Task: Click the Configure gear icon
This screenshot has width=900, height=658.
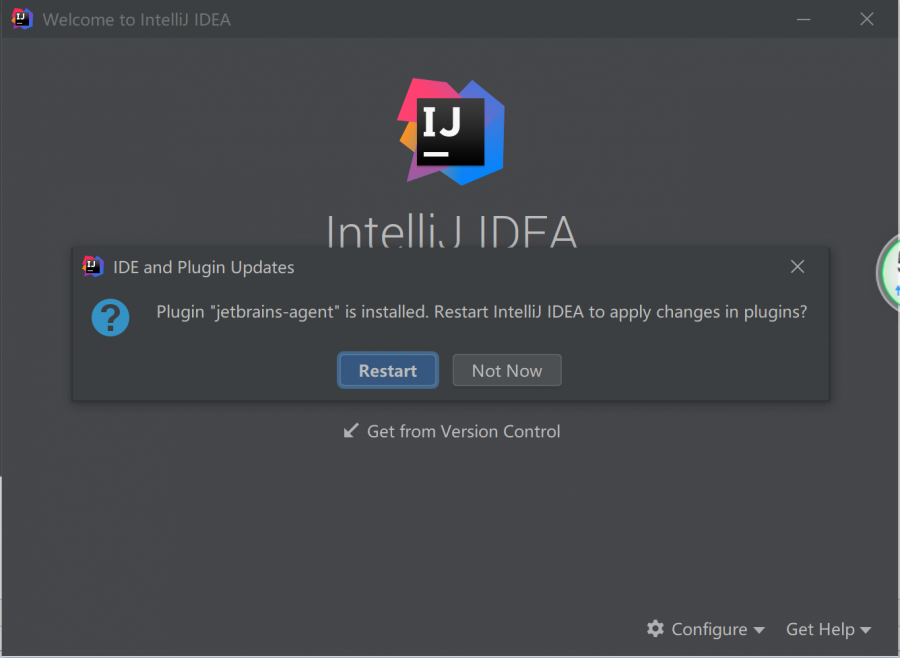Action: coord(656,629)
